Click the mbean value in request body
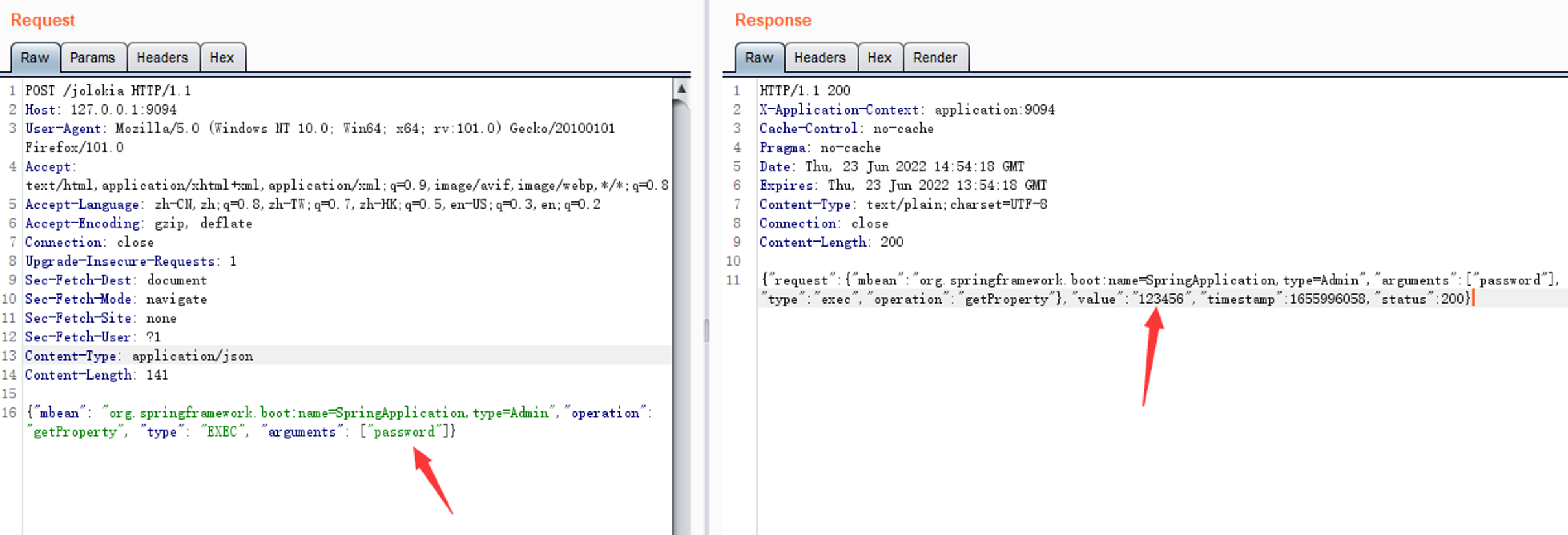Image resolution: width=1568 pixels, height=535 pixels. tap(330, 413)
